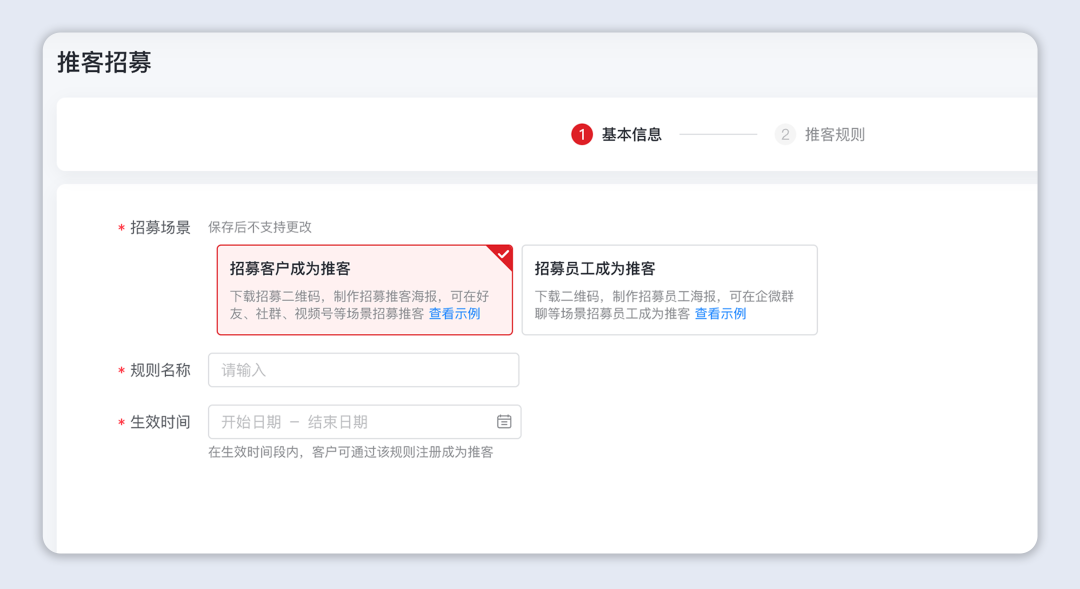Switch to the 推客规则 step
This screenshot has width=1080, height=589.
point(835,134)
